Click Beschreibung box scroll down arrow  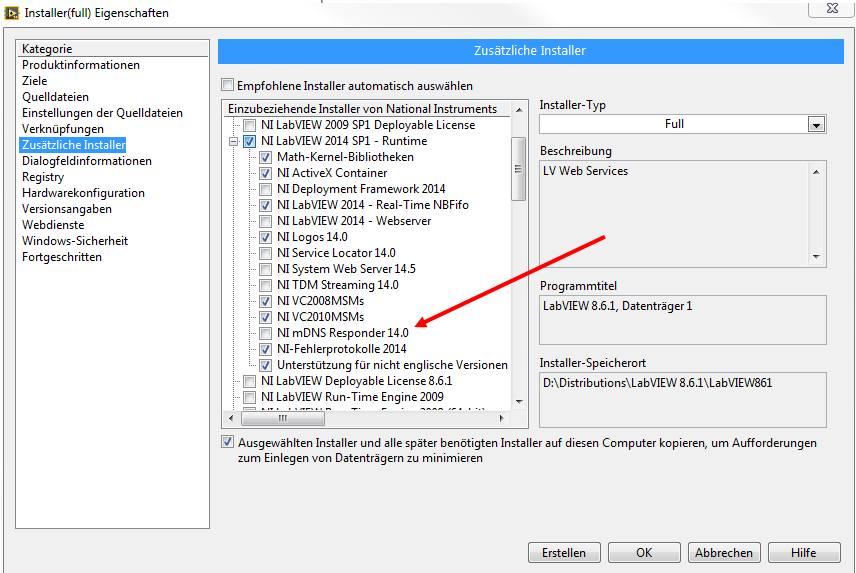[x=816, y=256]
